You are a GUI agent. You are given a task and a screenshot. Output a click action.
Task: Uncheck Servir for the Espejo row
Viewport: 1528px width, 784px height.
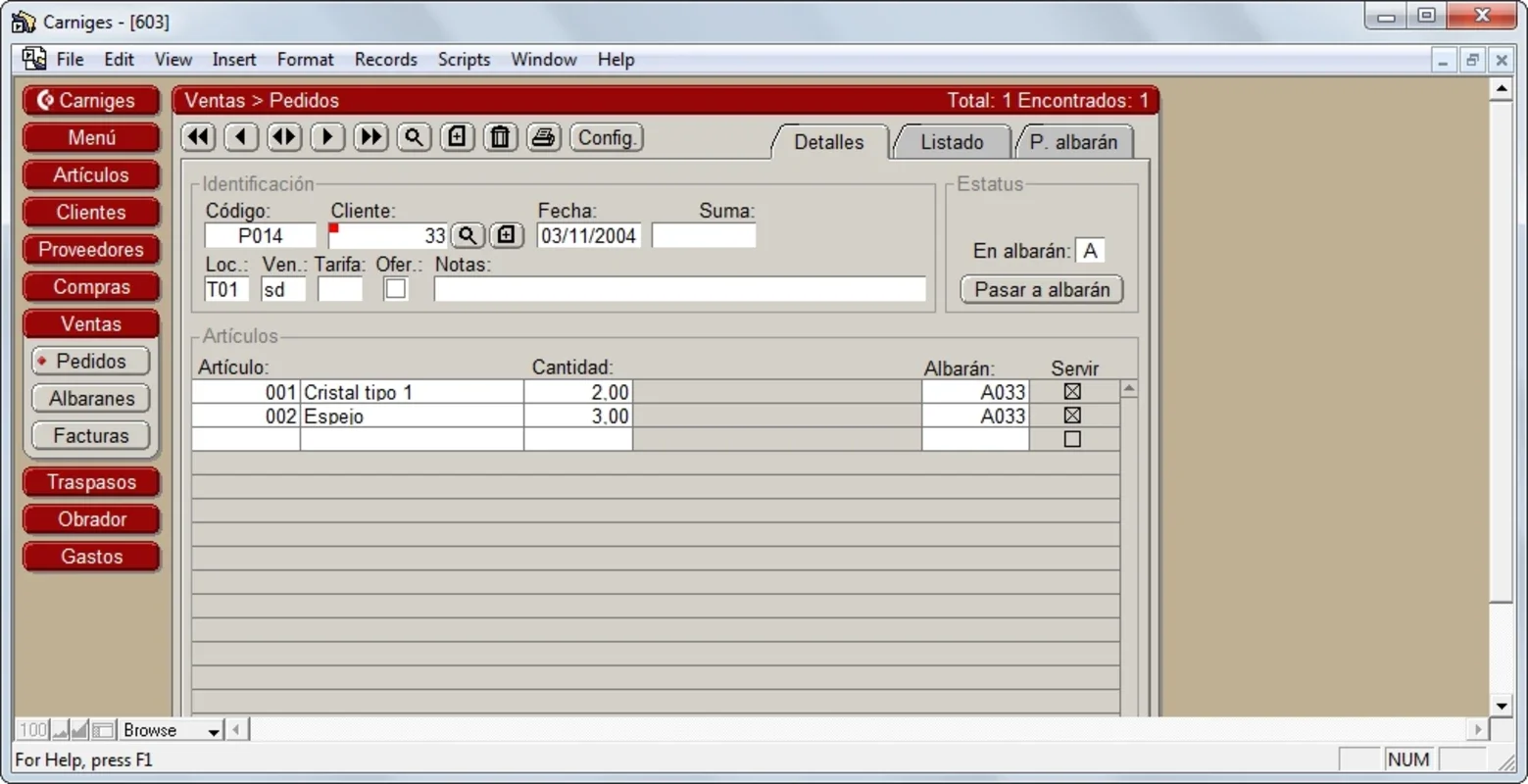(x=1072, y=416)
